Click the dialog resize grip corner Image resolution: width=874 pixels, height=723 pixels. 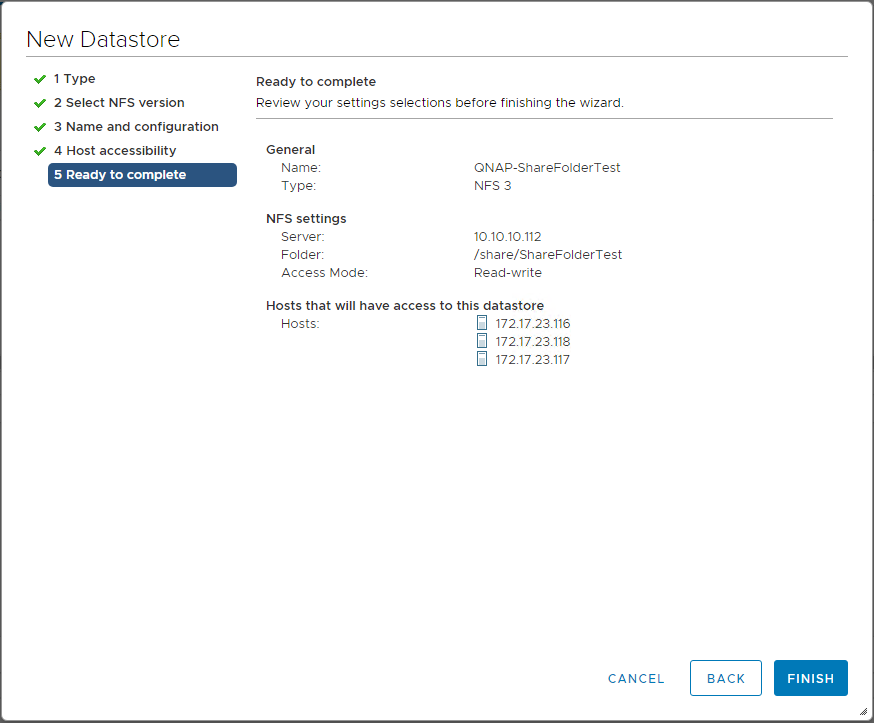coord(863,712)
